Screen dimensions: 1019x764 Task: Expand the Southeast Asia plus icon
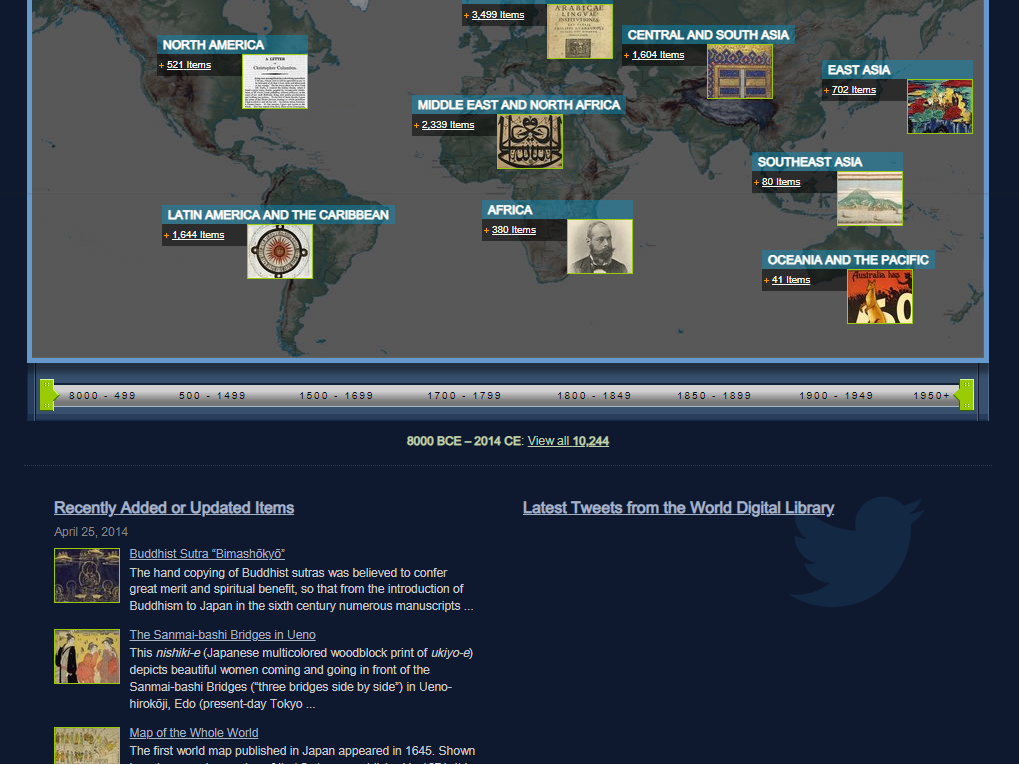point(756,183)
